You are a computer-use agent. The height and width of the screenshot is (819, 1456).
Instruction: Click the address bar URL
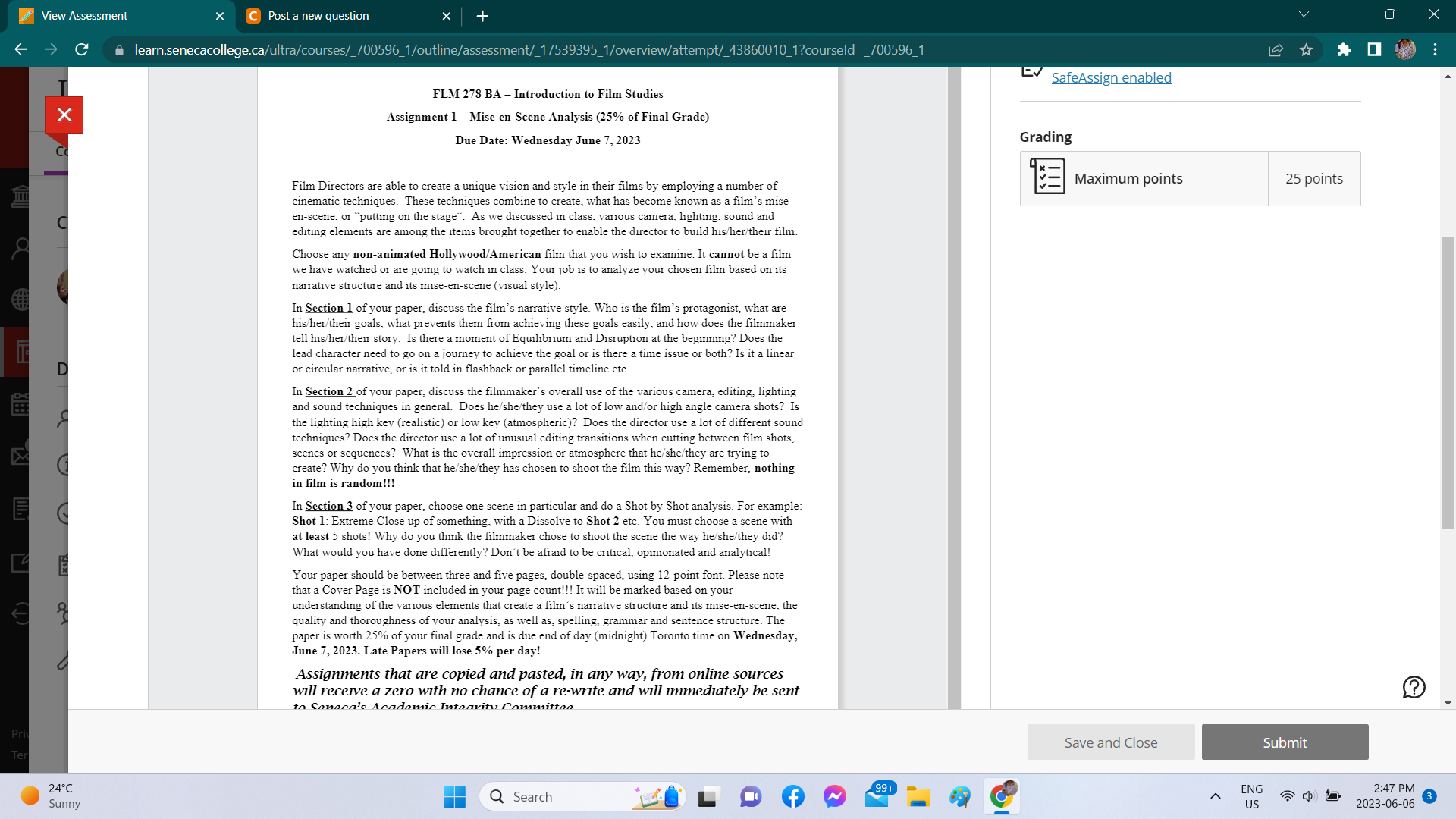(529, 50)
